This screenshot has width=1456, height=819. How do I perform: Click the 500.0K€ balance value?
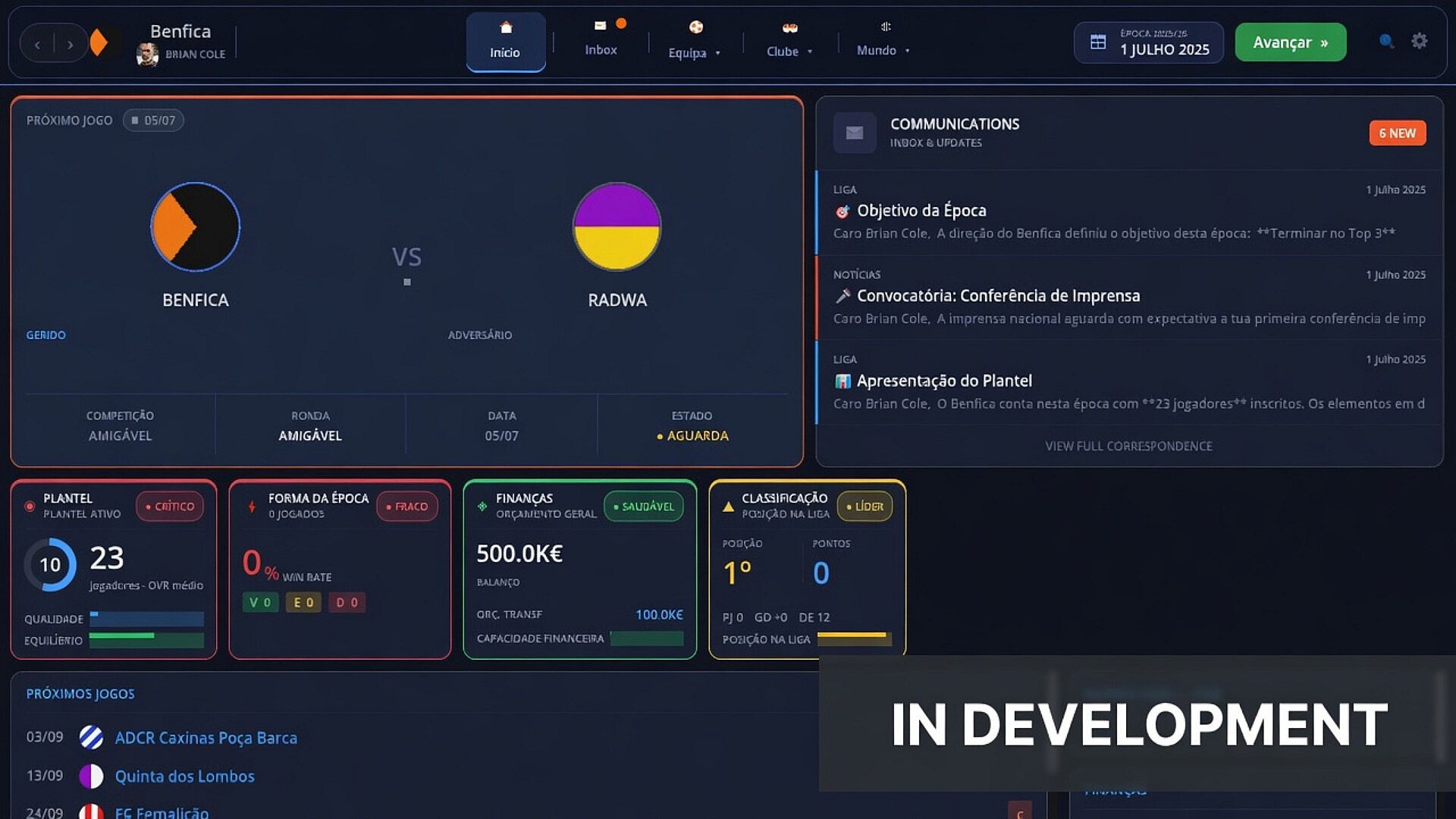click(x=519, y=554)
